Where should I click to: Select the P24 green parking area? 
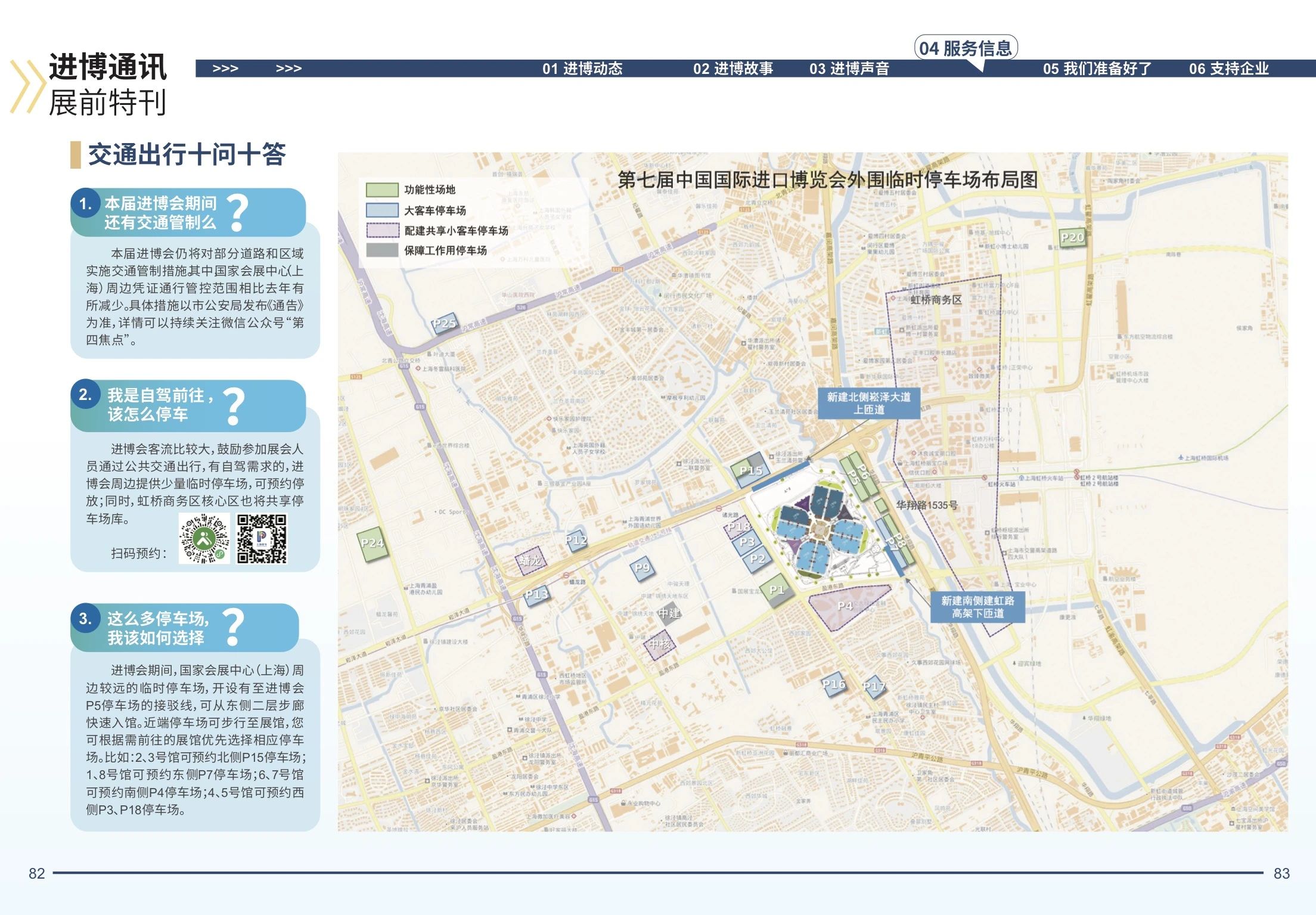373,543
